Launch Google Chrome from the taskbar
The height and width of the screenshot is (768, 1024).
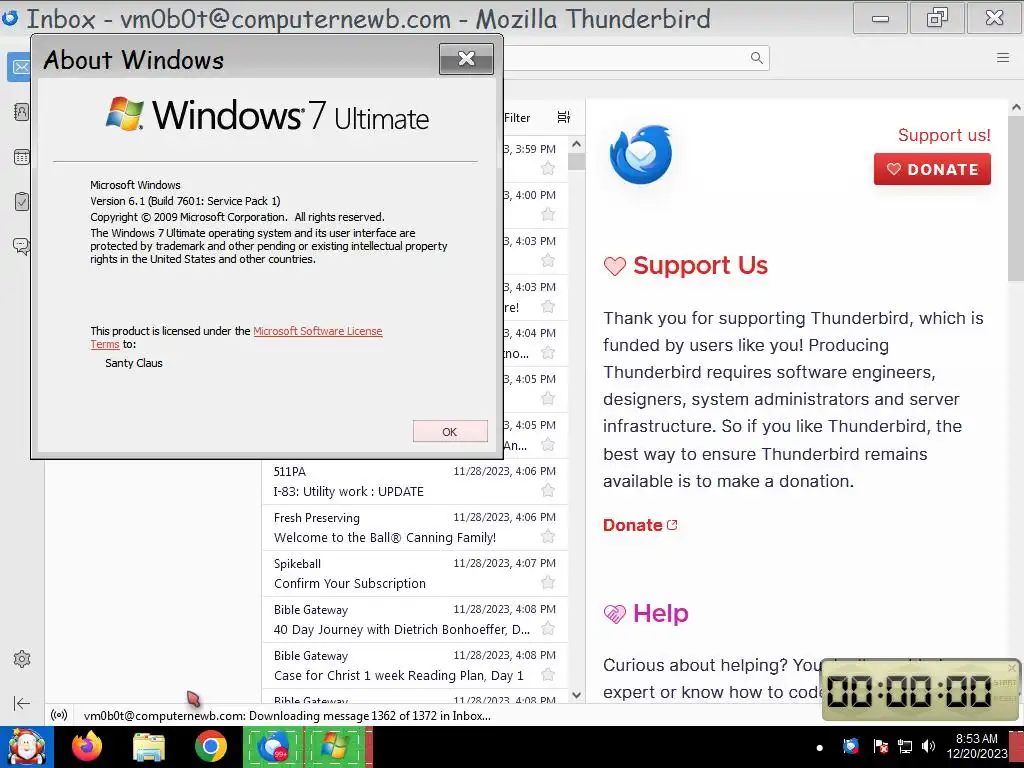point(210,747)
